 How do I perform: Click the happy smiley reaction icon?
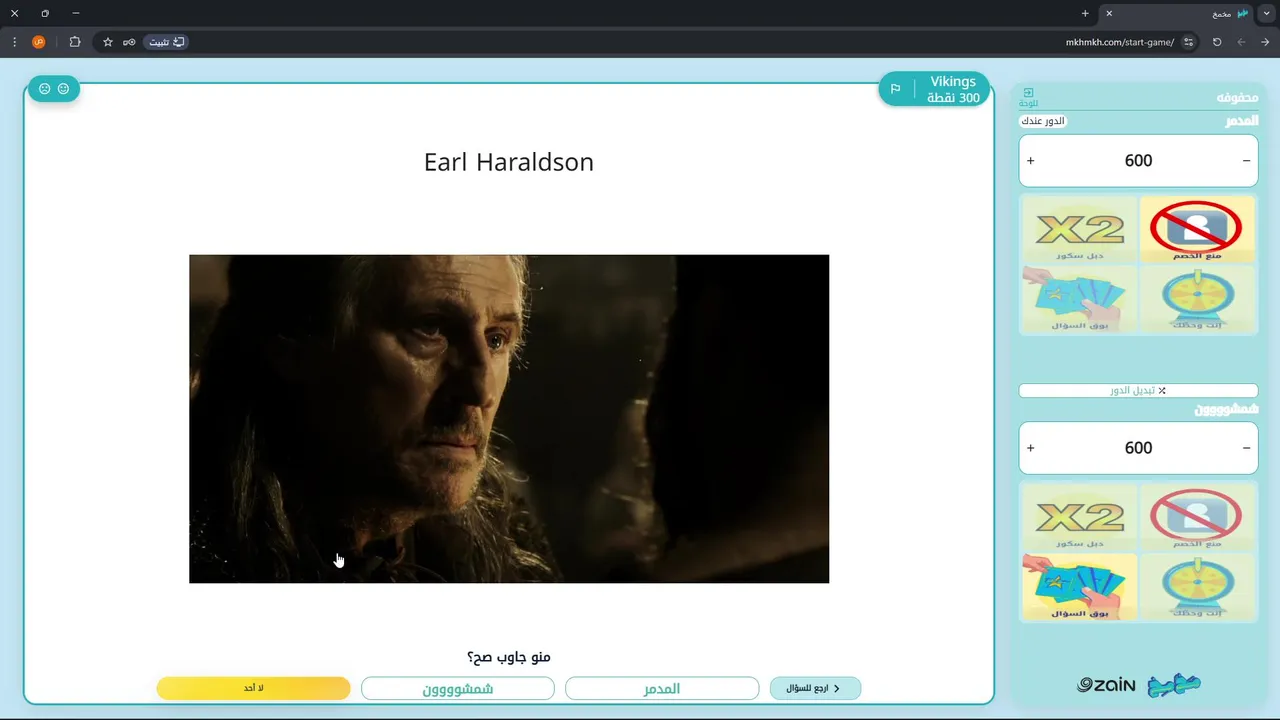(x=63, y=89)
